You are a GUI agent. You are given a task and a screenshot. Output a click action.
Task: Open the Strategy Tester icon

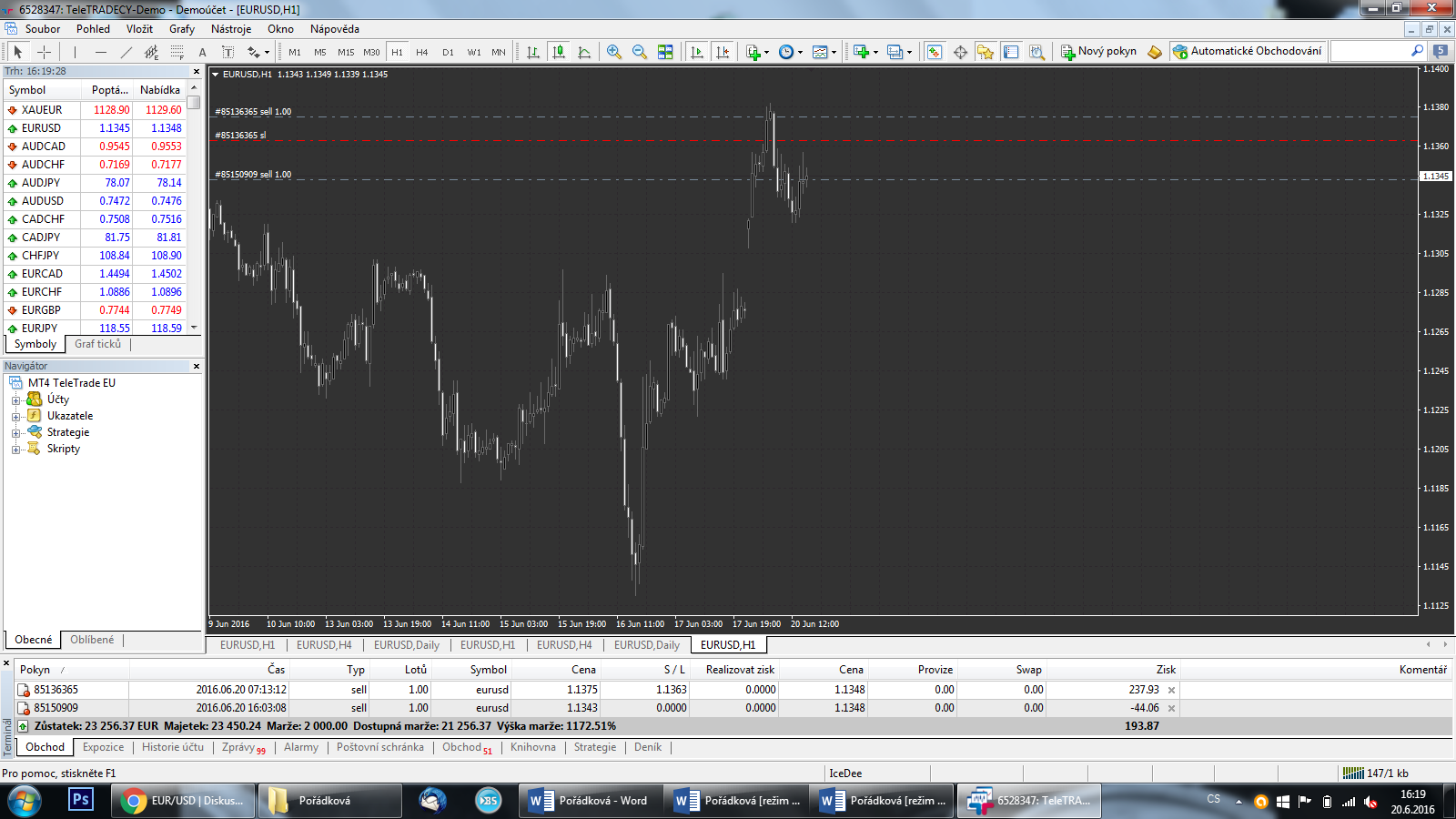pyautogui.click(x=1036, y=52)
